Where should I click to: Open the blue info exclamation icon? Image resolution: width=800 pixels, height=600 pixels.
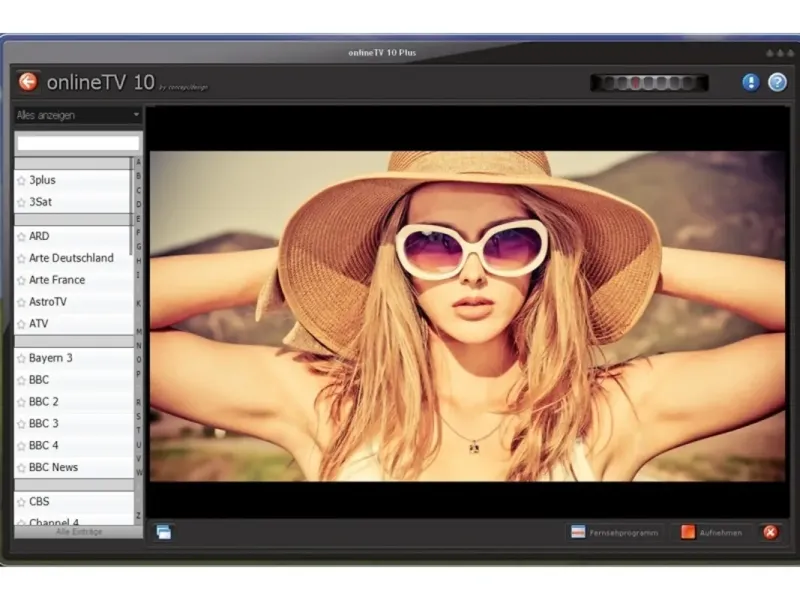751,82
